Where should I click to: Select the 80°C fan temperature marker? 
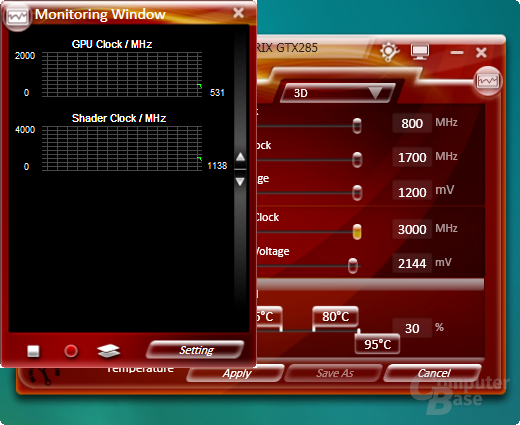click(335, 317)
